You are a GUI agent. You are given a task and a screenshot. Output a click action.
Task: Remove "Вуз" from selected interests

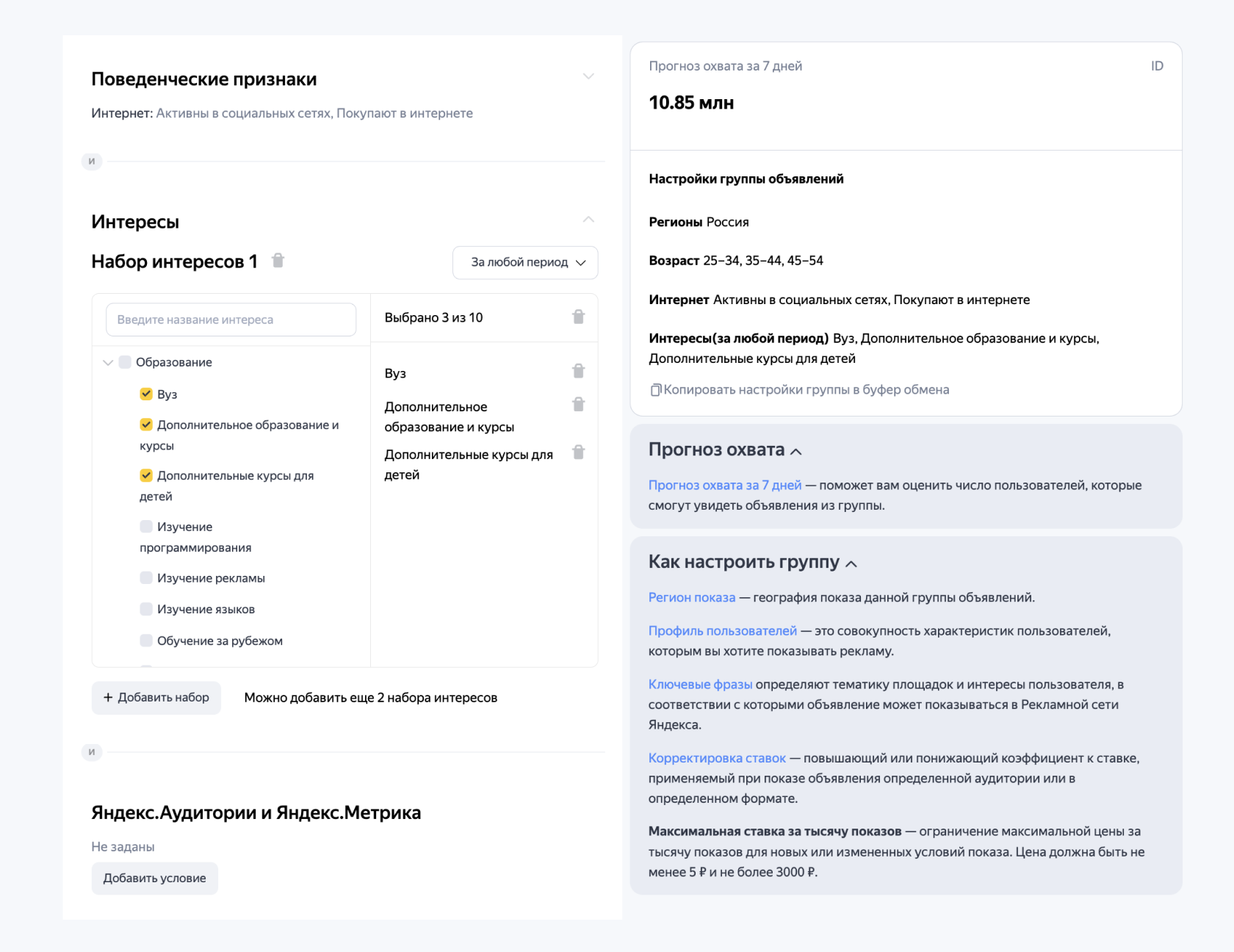pyautogui.click(x=579, y=371)
